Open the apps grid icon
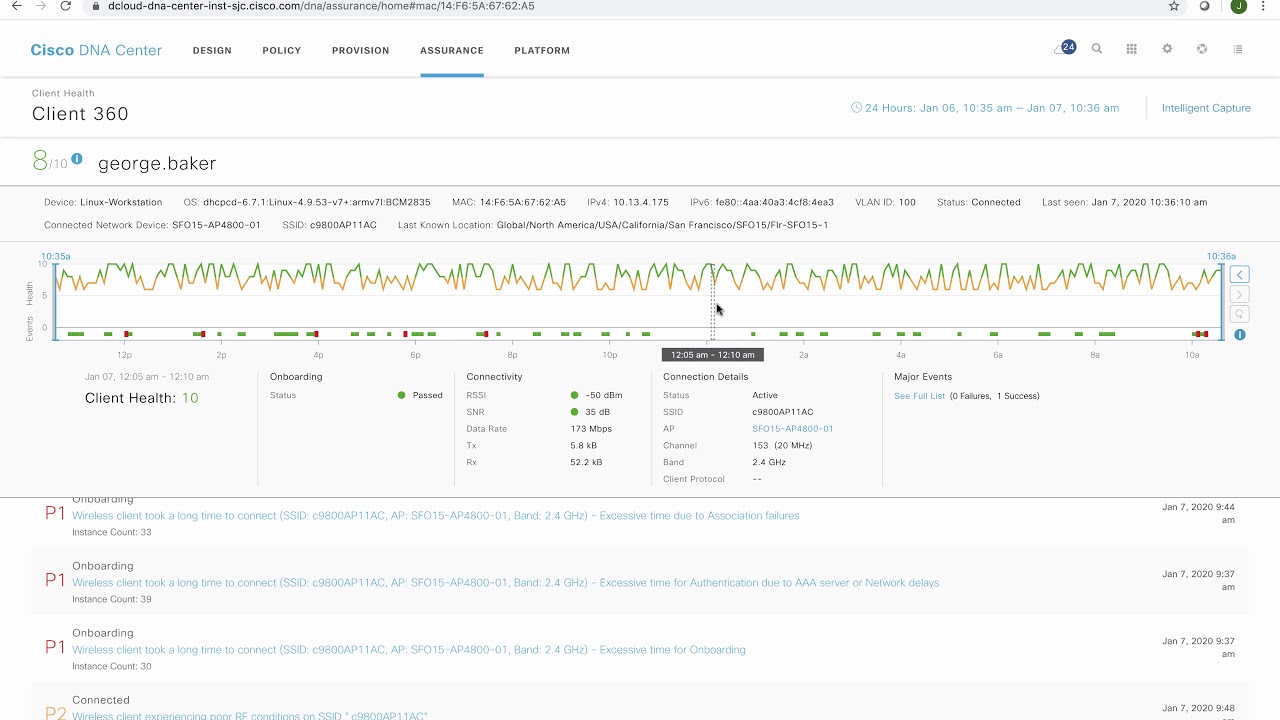1280x720 pixels. [x=1132, y=49]
